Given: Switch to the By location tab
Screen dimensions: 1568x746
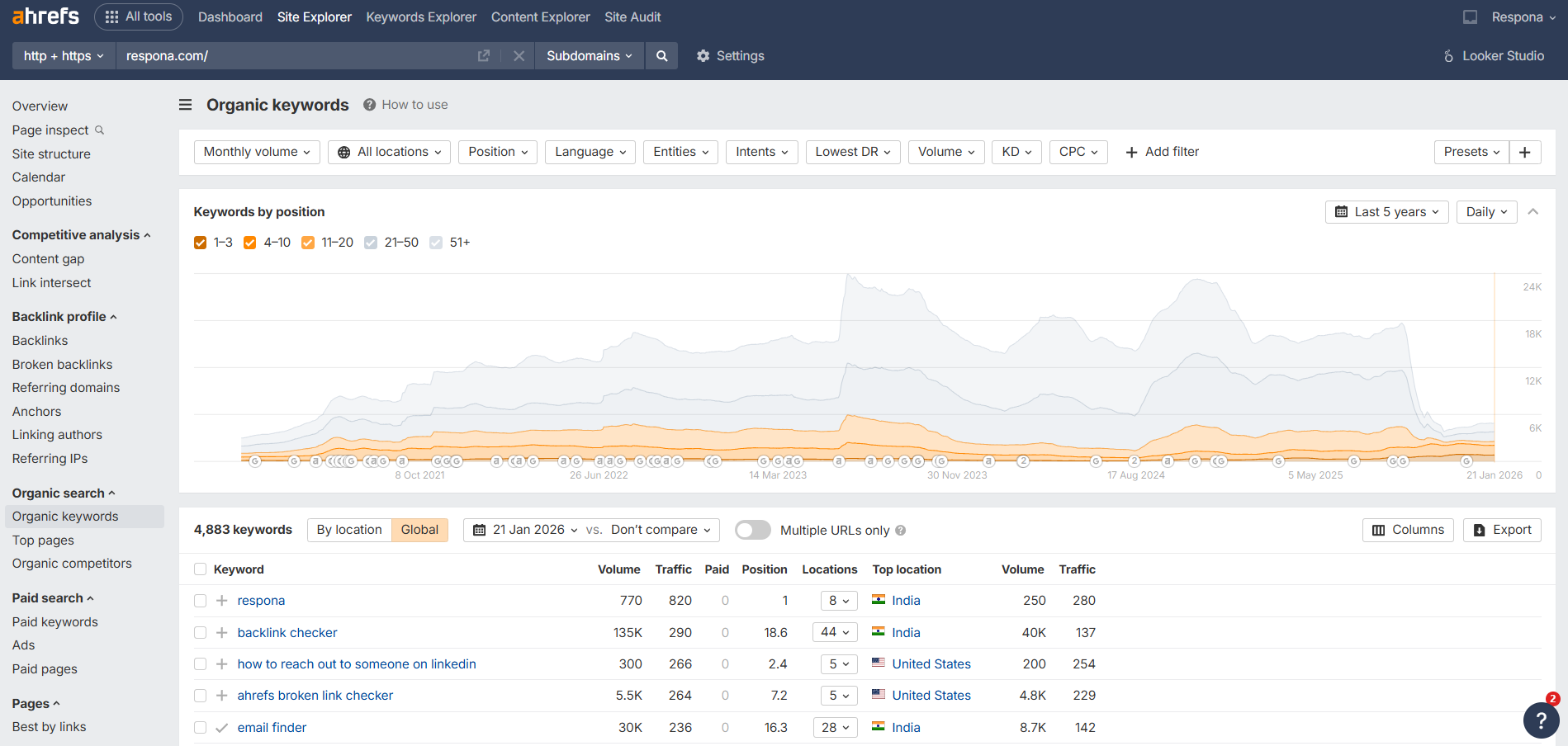Looking at the screenshot, I should [x=349, y=530].
